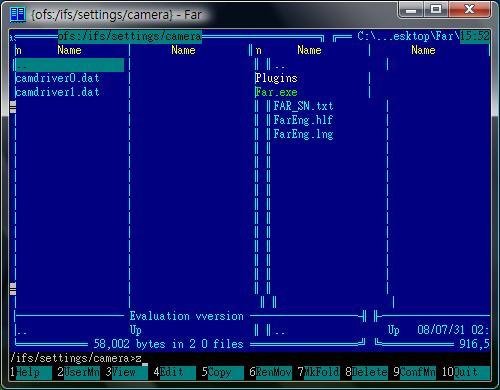500x390 pixels.
Task: Select the FarEng.lng file
Action: 303,134
